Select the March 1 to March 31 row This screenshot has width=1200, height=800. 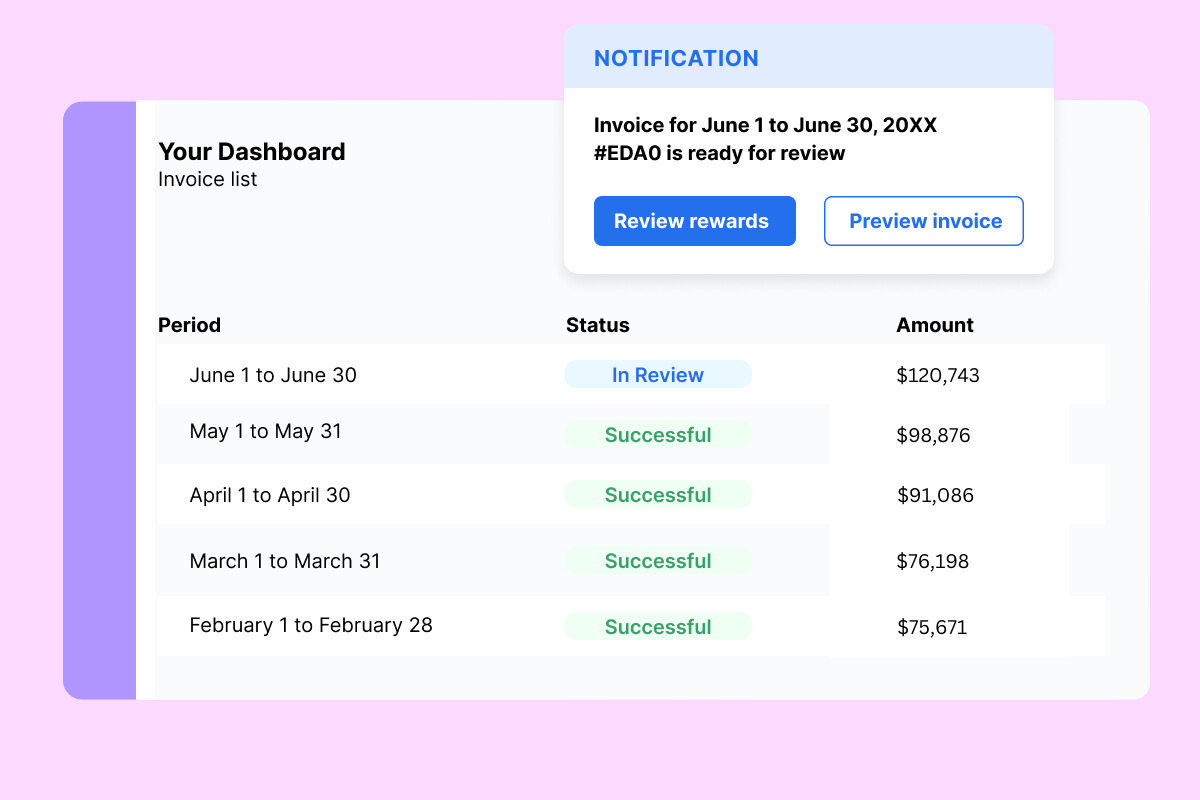pos(285,561)
